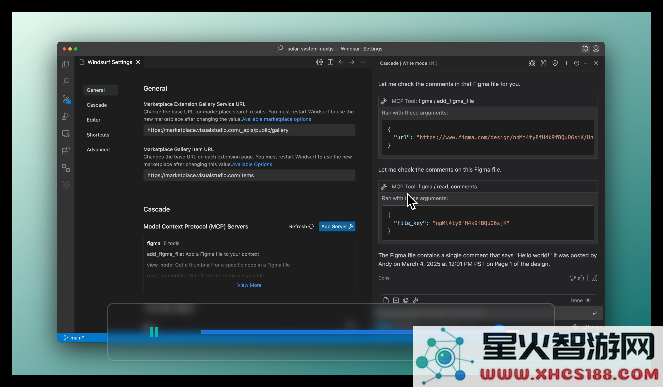Open the Done dropdown in Cascade input bar
Viewport: 663px width, 387px height.
click(x=580, y=300)
